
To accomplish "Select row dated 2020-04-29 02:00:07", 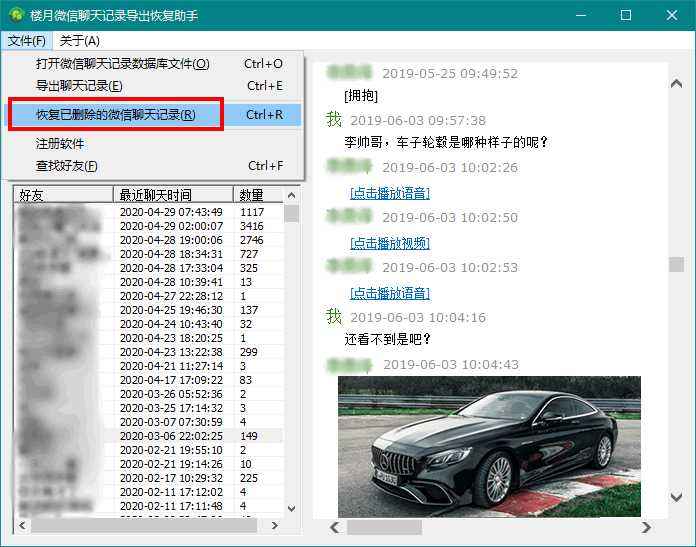I will pos(149,226).
